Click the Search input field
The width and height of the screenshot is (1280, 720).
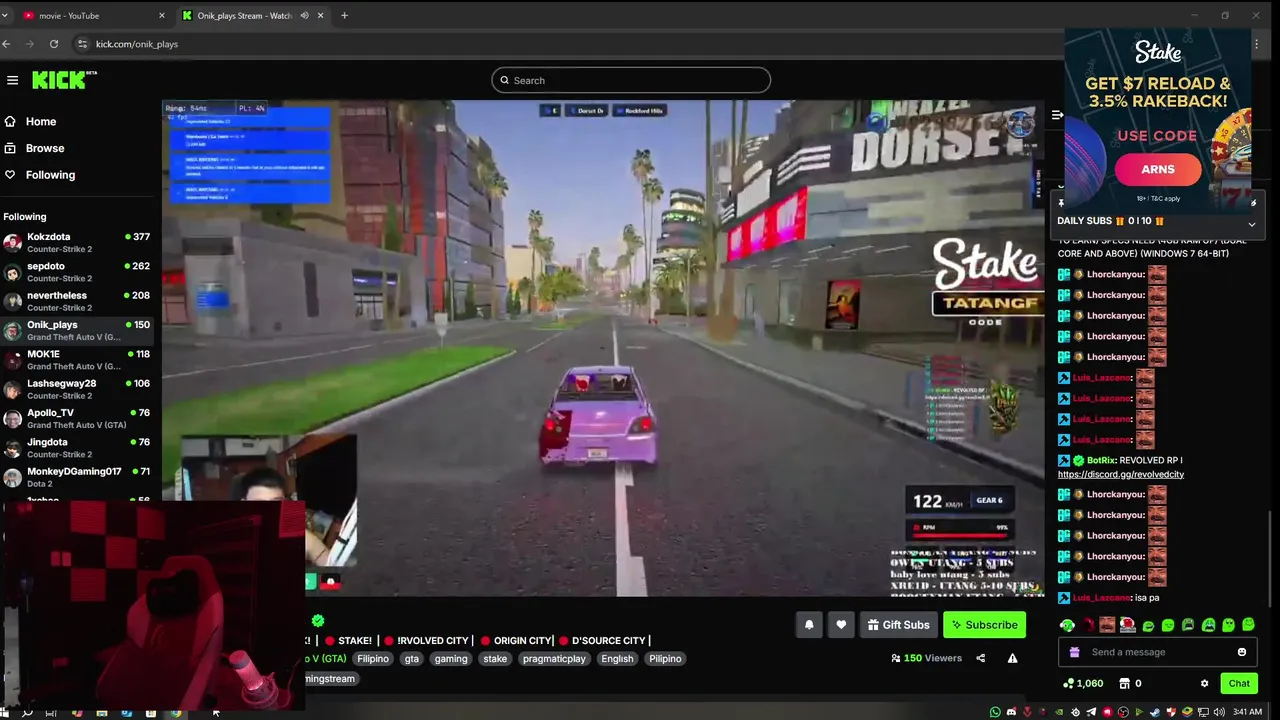coord(631,80)
